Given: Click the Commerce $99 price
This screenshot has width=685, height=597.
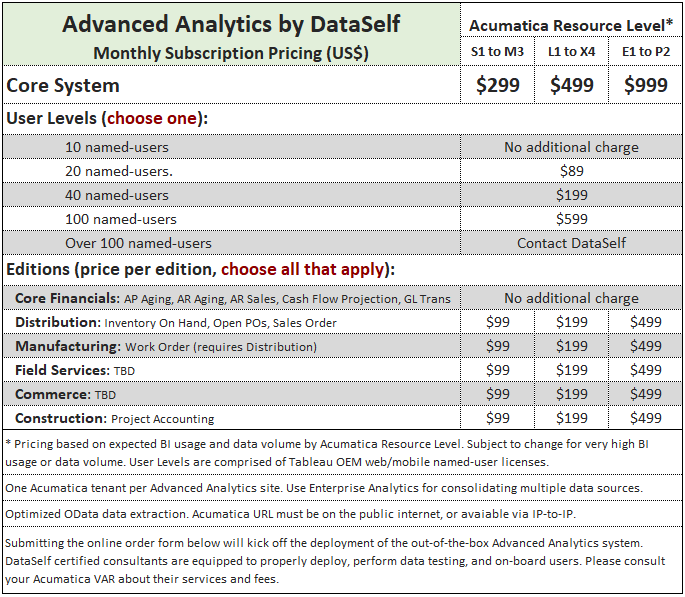Looking at the screenshot, I should click(498, 394).
